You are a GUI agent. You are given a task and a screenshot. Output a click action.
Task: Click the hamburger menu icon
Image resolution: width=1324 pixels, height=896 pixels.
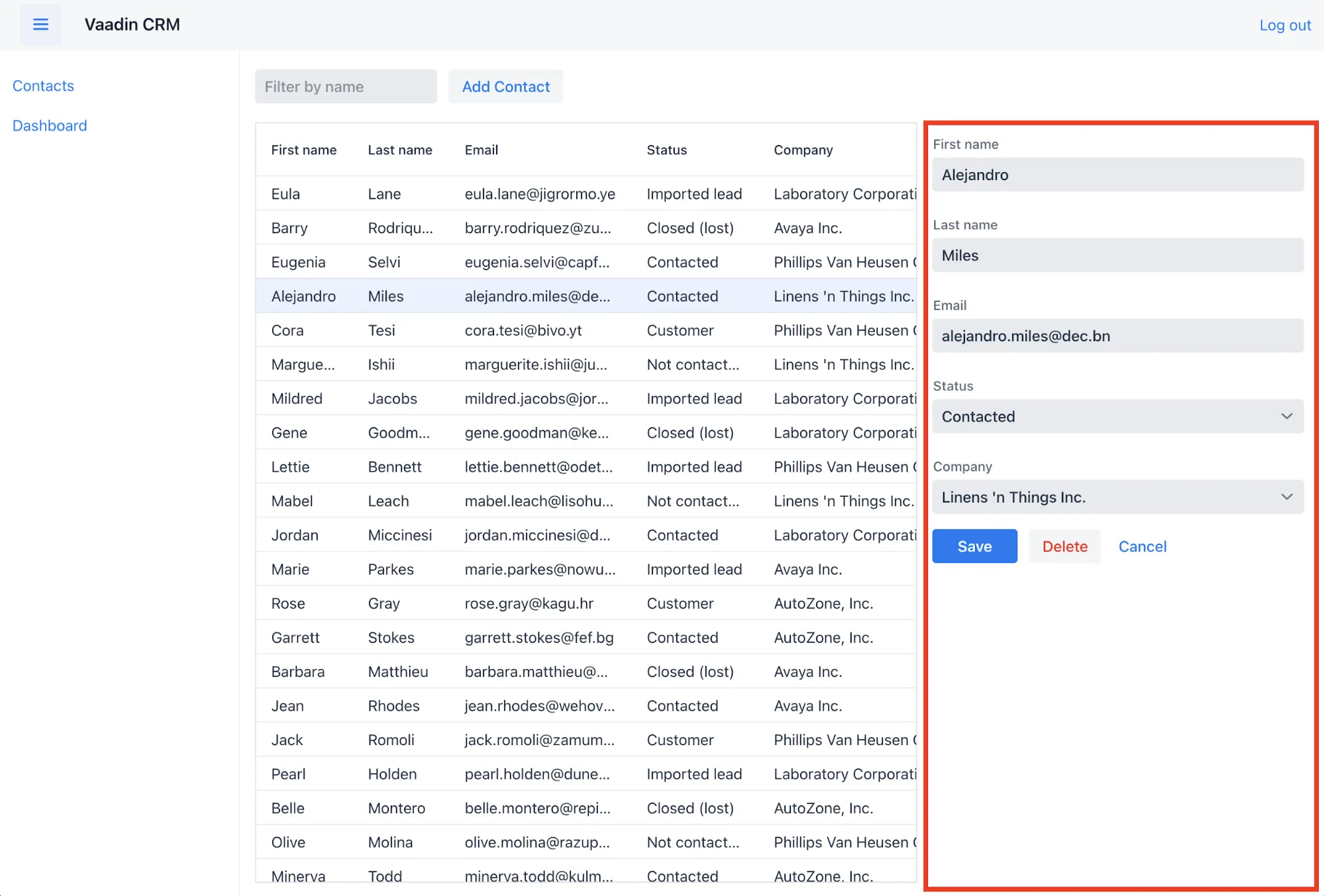click(x=40, y=23)
